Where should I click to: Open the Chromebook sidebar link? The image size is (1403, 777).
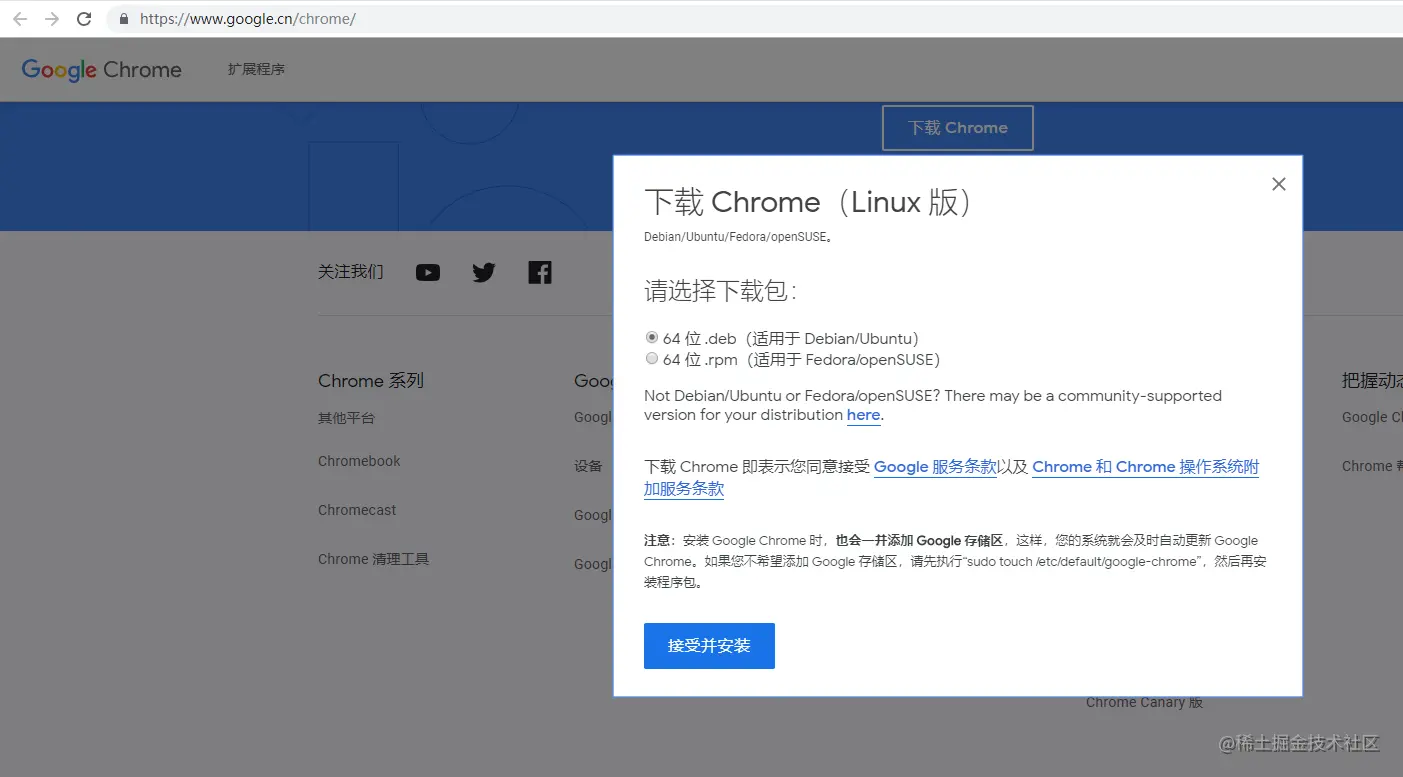[359, 461]
